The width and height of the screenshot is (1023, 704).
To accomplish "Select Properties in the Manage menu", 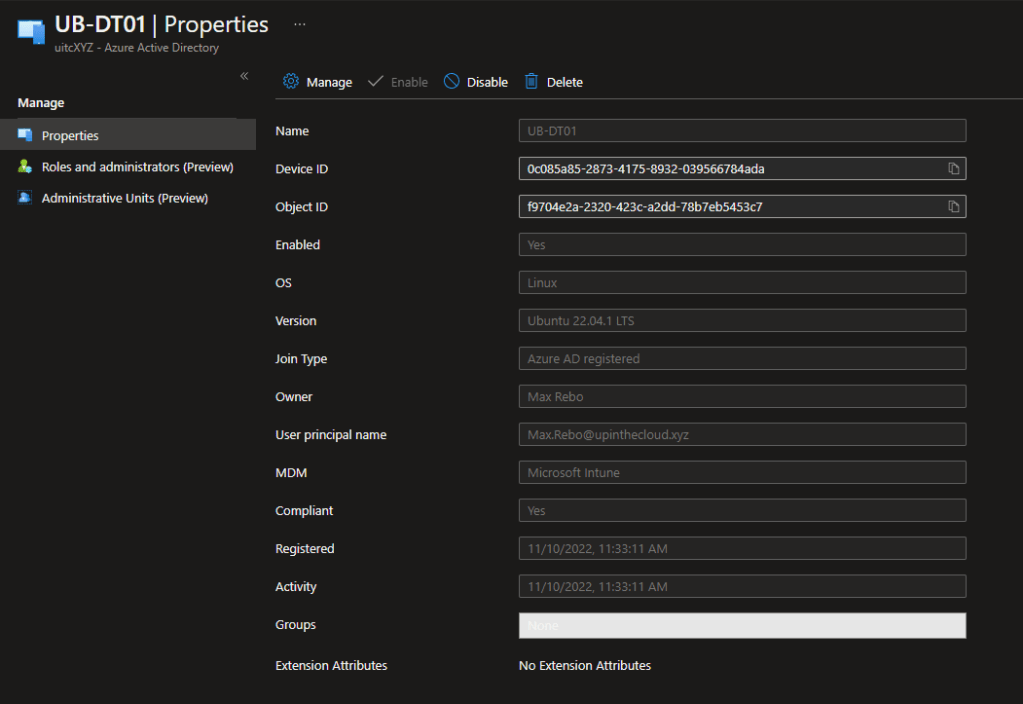I will click(70, 135).
